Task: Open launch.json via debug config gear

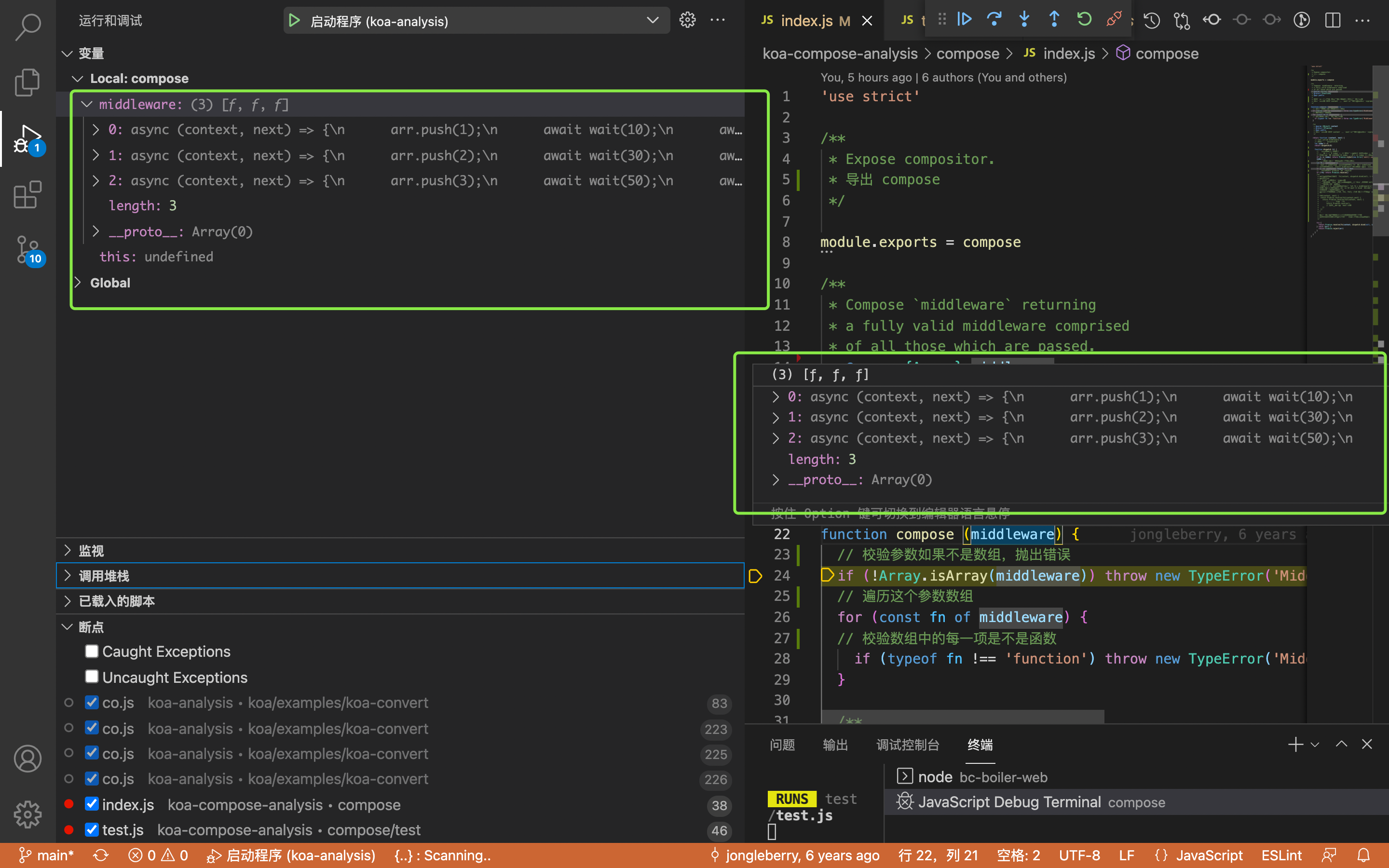Action: 687,20
